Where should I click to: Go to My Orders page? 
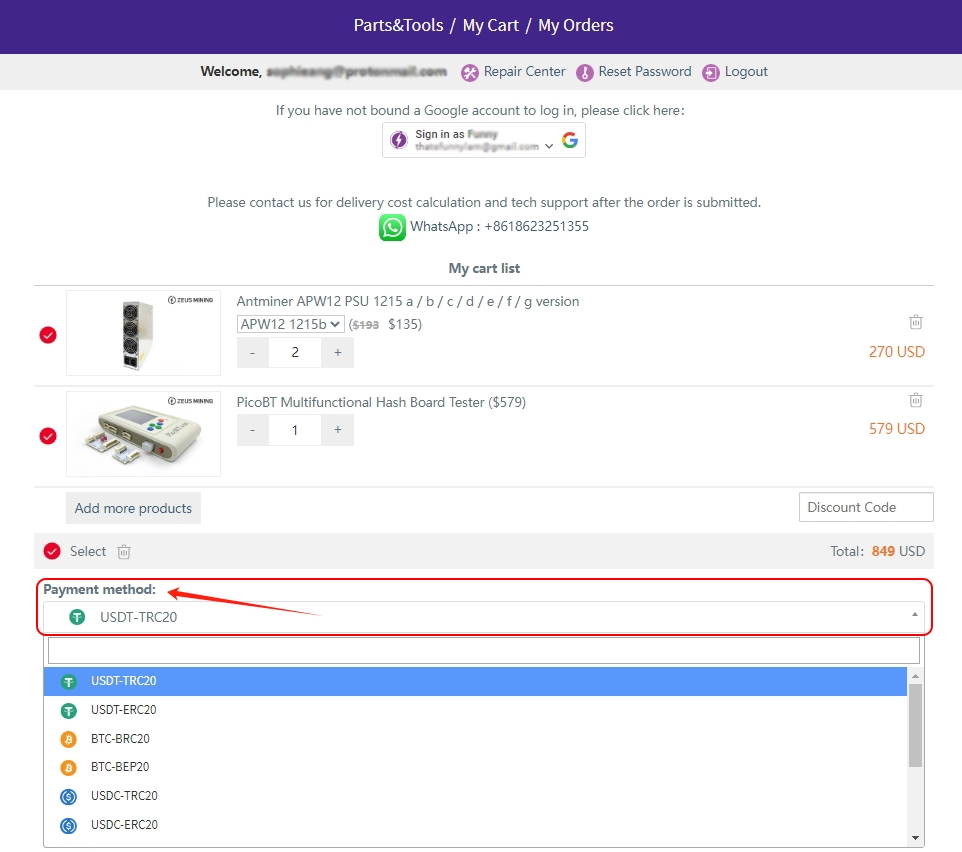[x=576, y=26]
